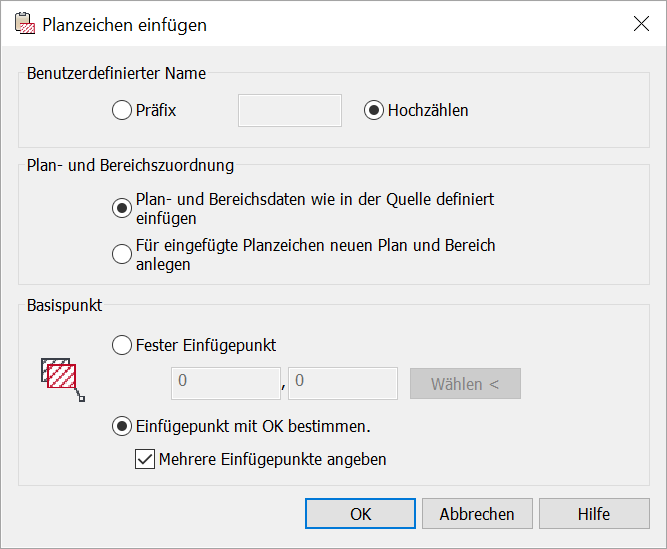The image size is (667, 549).
Task: Click the red hatched base point icon
Action: (61, 378)
